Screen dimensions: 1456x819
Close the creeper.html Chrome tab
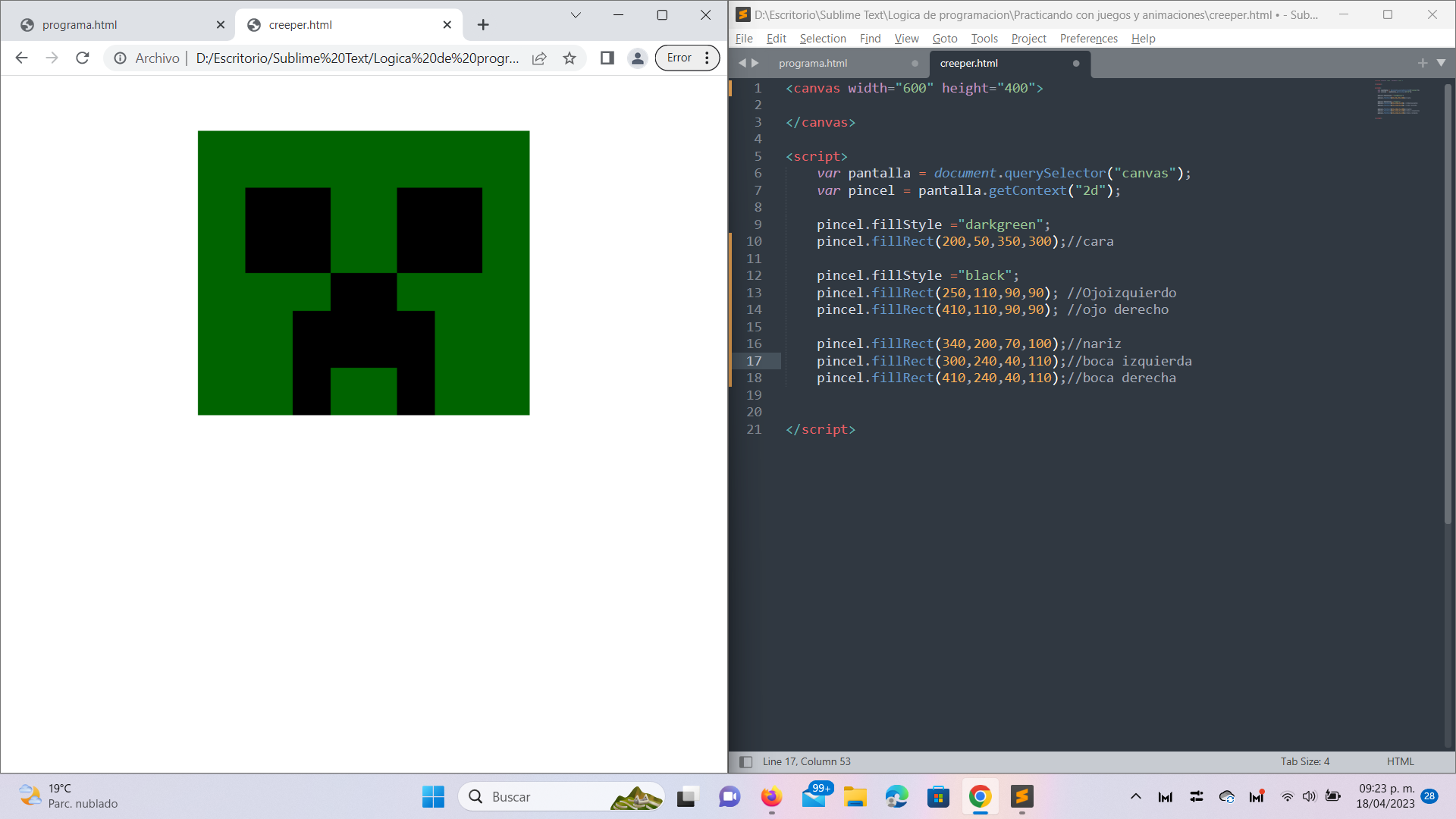(447, 25)
